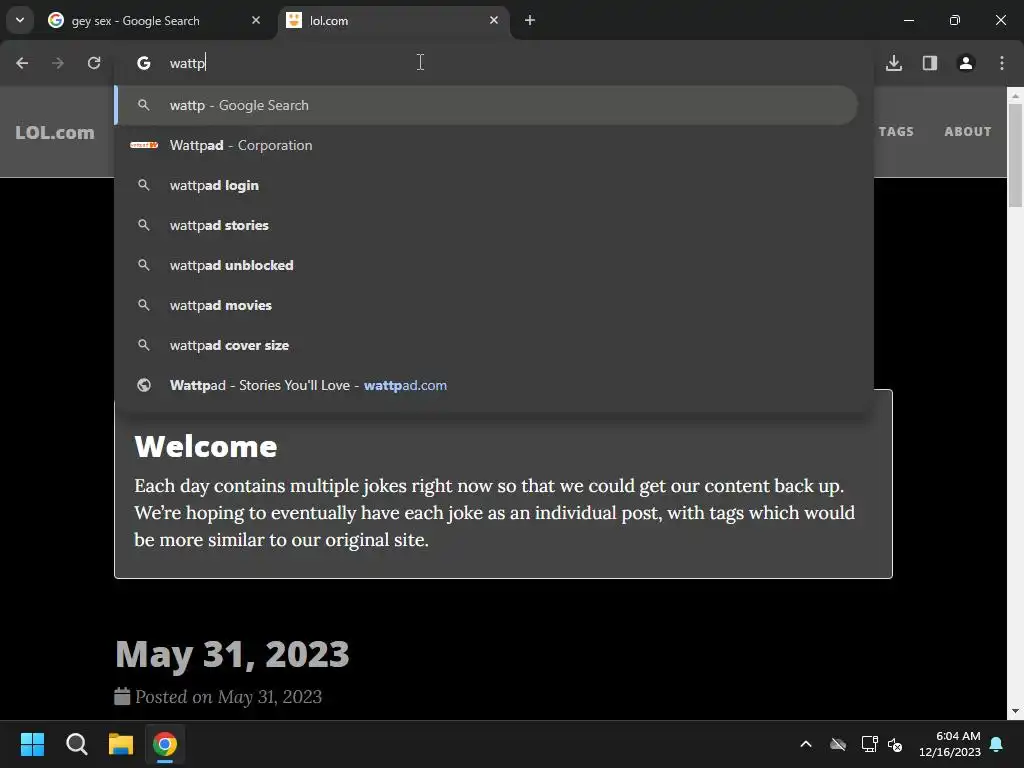This screenshot has height=768, width=1024.
Task: Close the lol.com tab
Action: coord(494,20)
